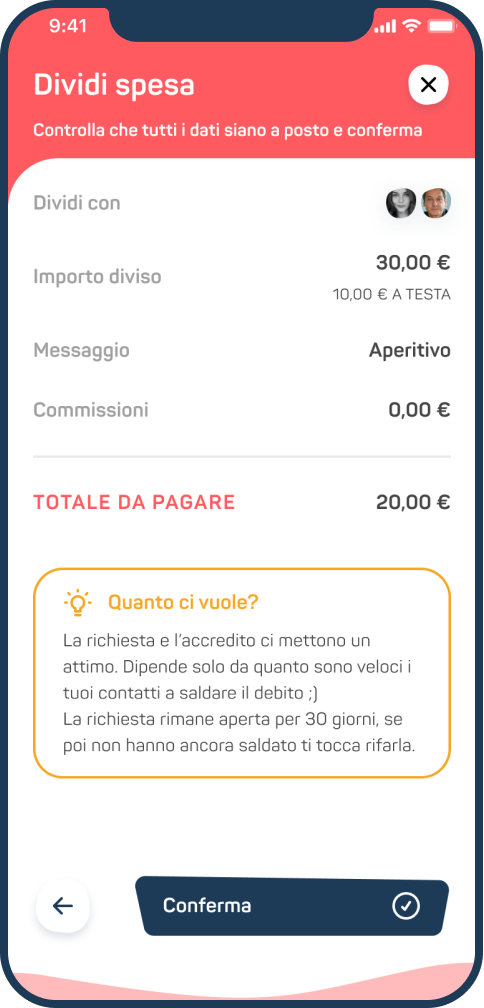The height and width of the screenshot is (1008, 484).
Task: Tap the info box description text
Action: point(238,694)
